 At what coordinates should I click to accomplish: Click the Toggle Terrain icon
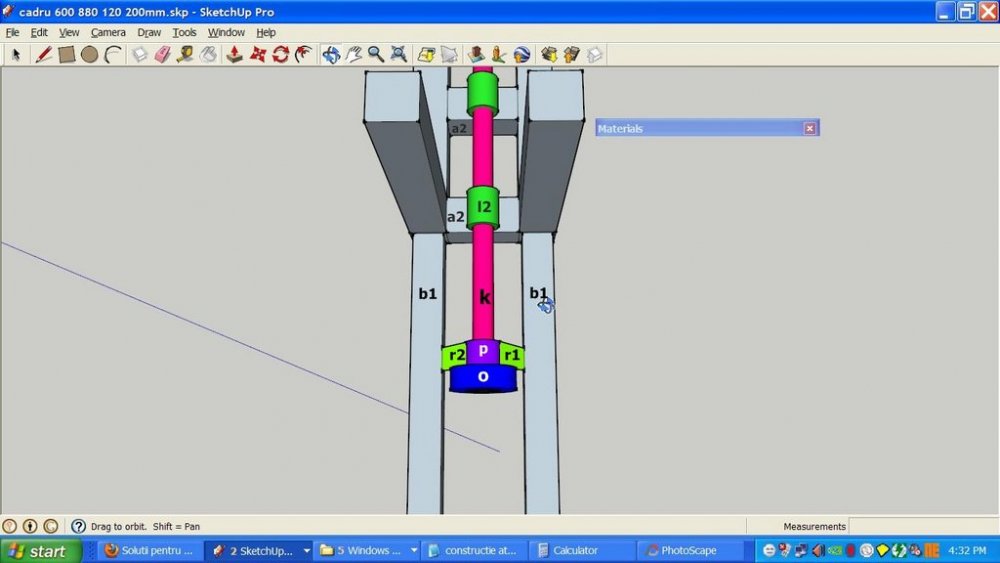449,55
